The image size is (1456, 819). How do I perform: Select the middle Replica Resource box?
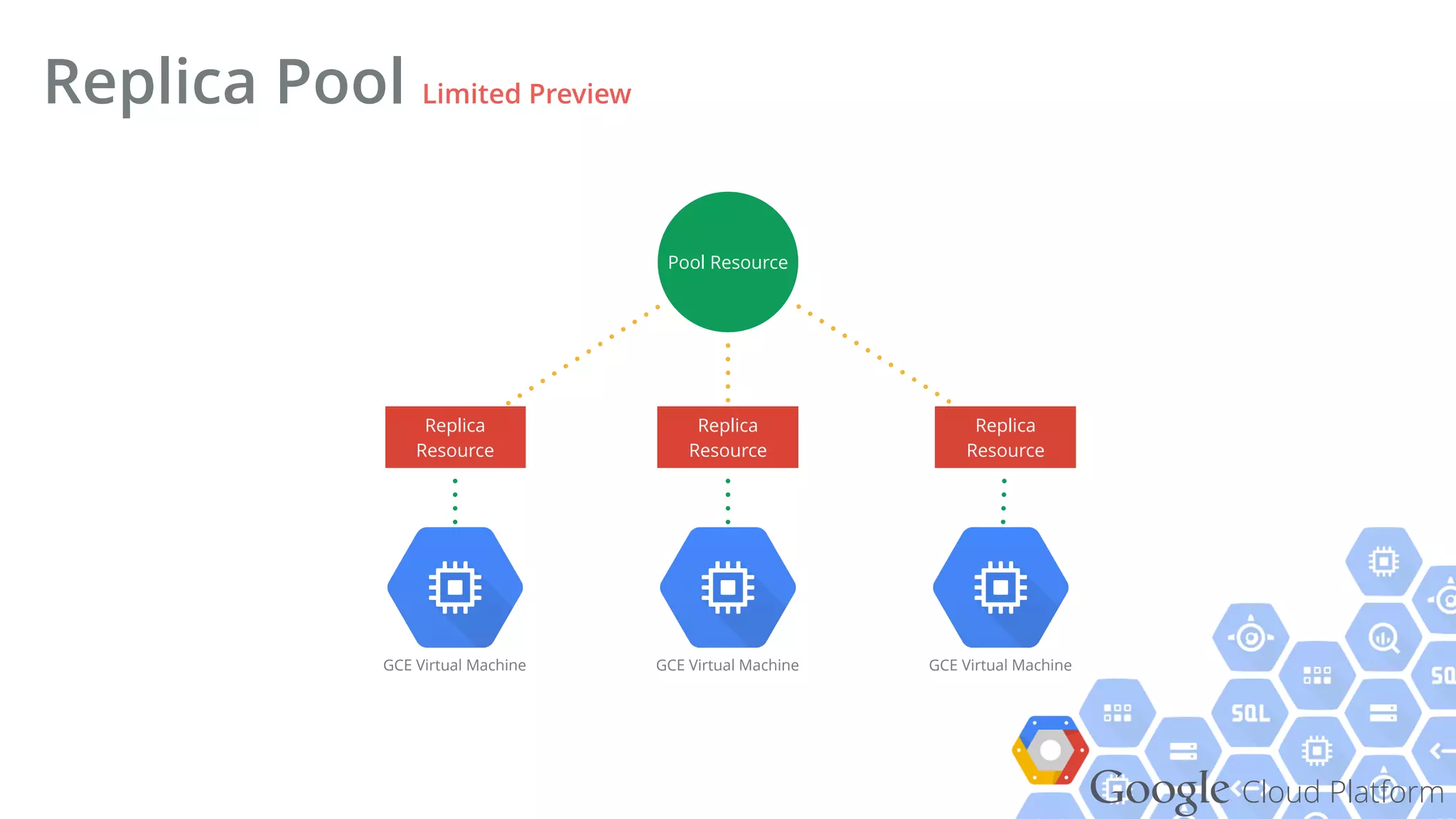click(x=727, y=437)
